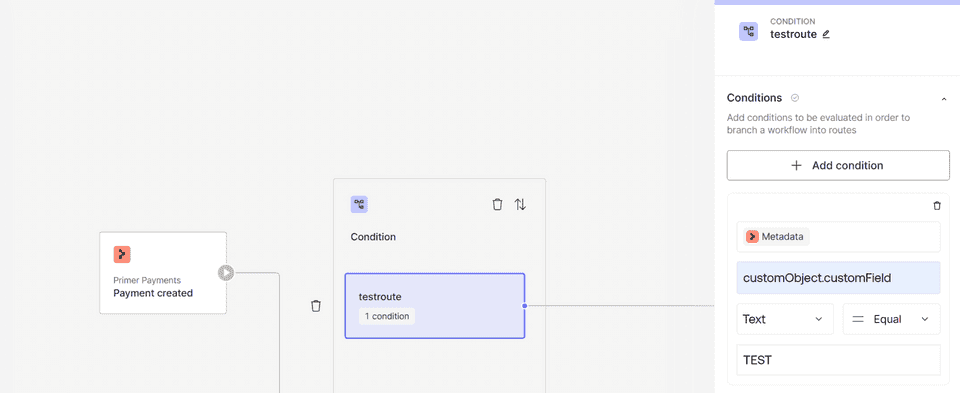Click the play trigger icon on Payment created
Viewport: 960px width, 393px height.
click(227, 272)
